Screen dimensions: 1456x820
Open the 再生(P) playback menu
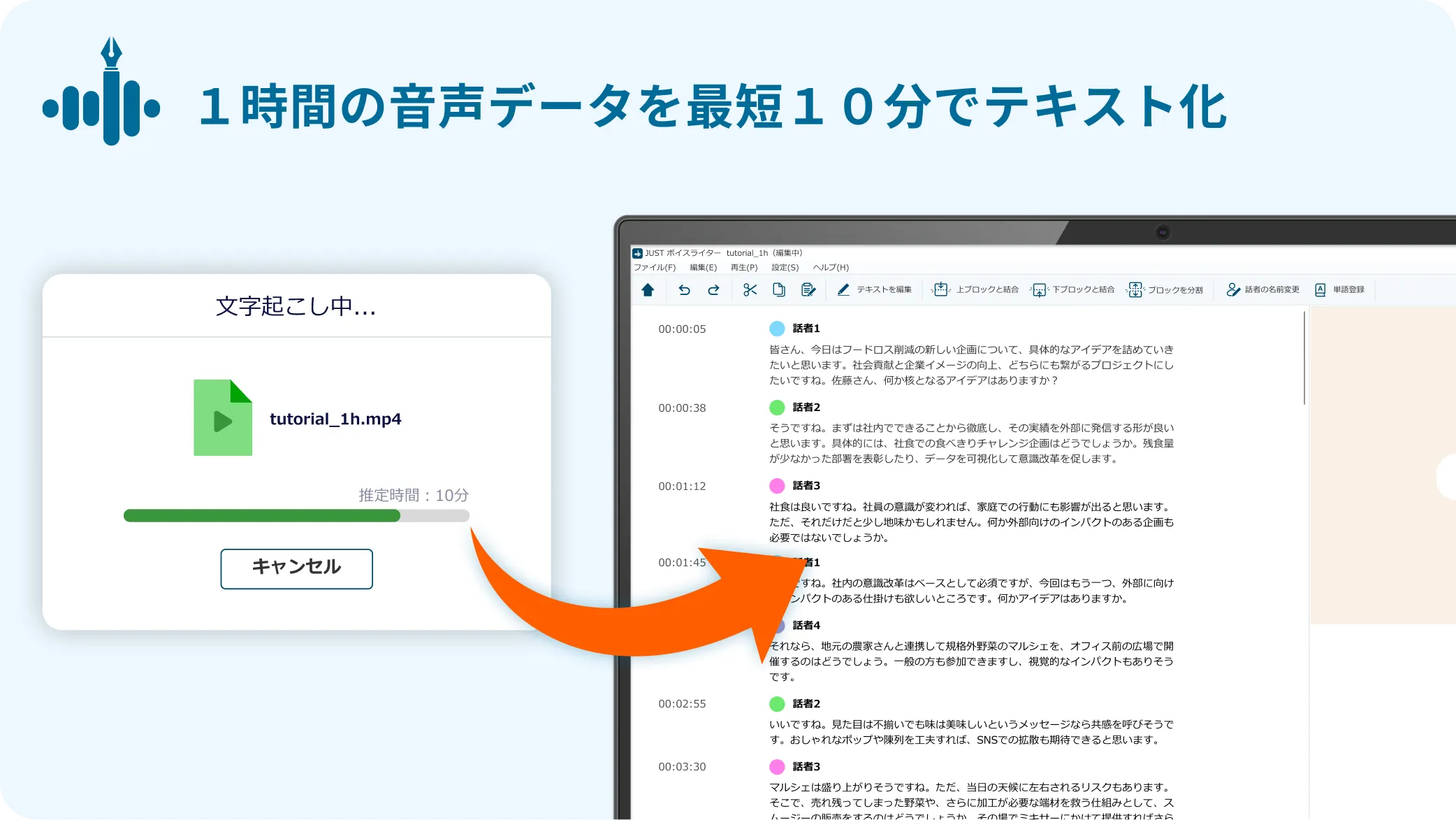[743, 267]
